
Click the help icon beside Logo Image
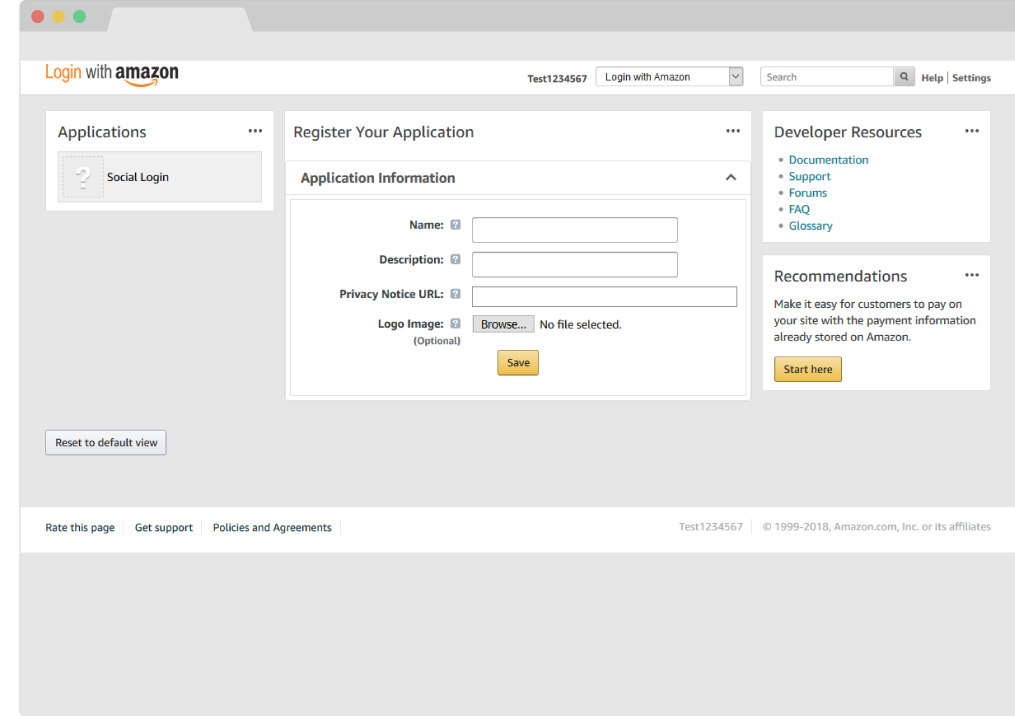(455, 324)
